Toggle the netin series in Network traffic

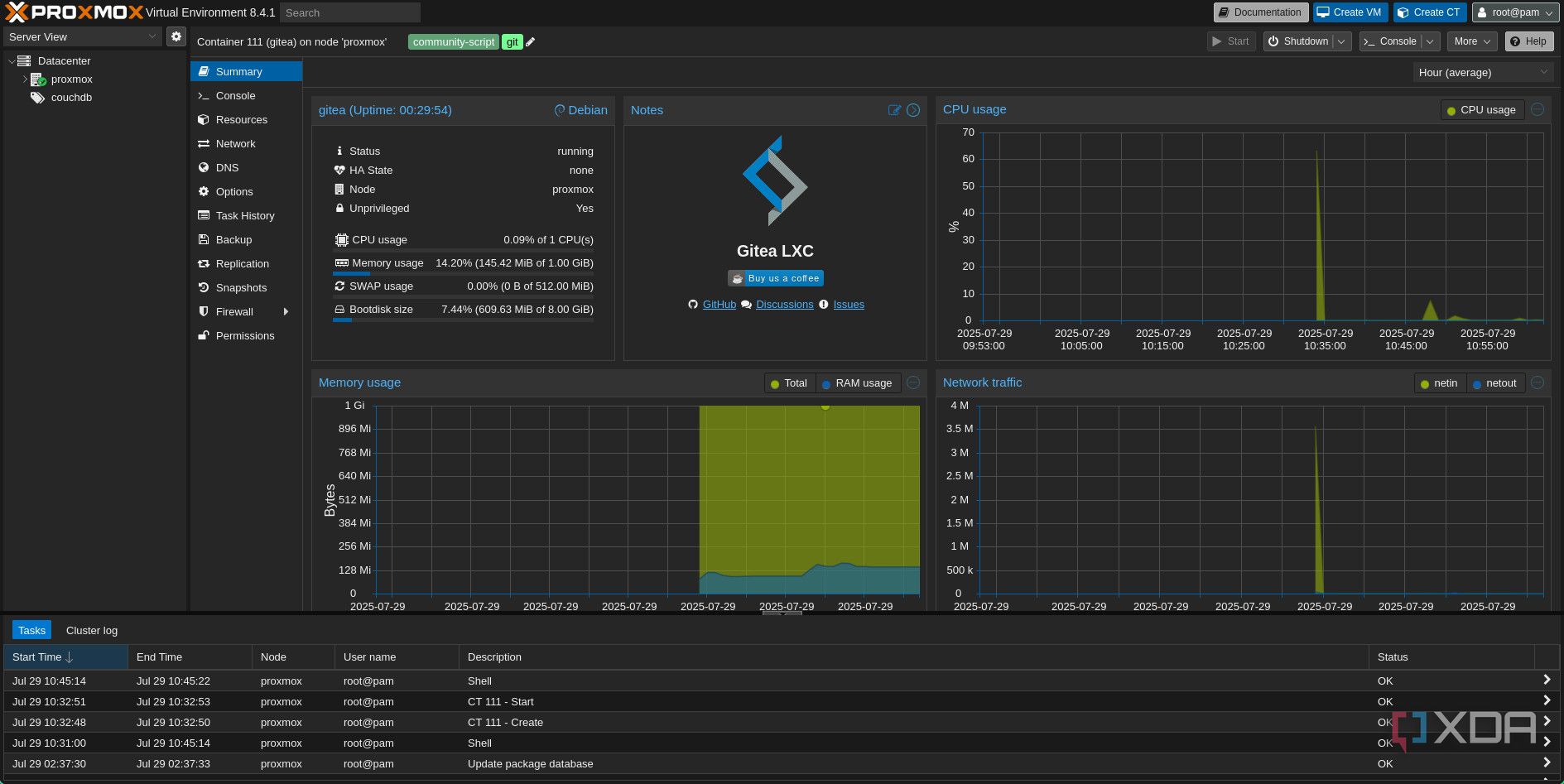(1439, 383)
